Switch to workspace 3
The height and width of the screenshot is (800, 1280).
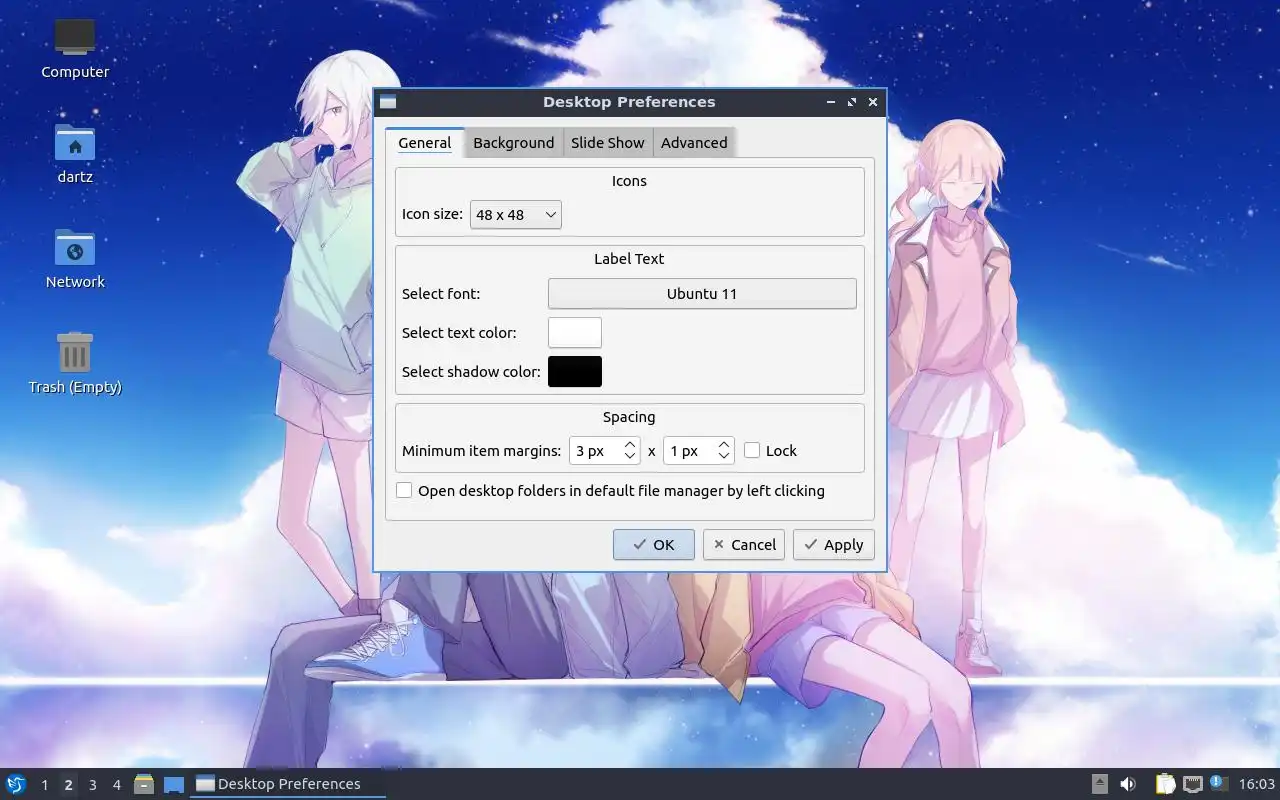[92, 785]
